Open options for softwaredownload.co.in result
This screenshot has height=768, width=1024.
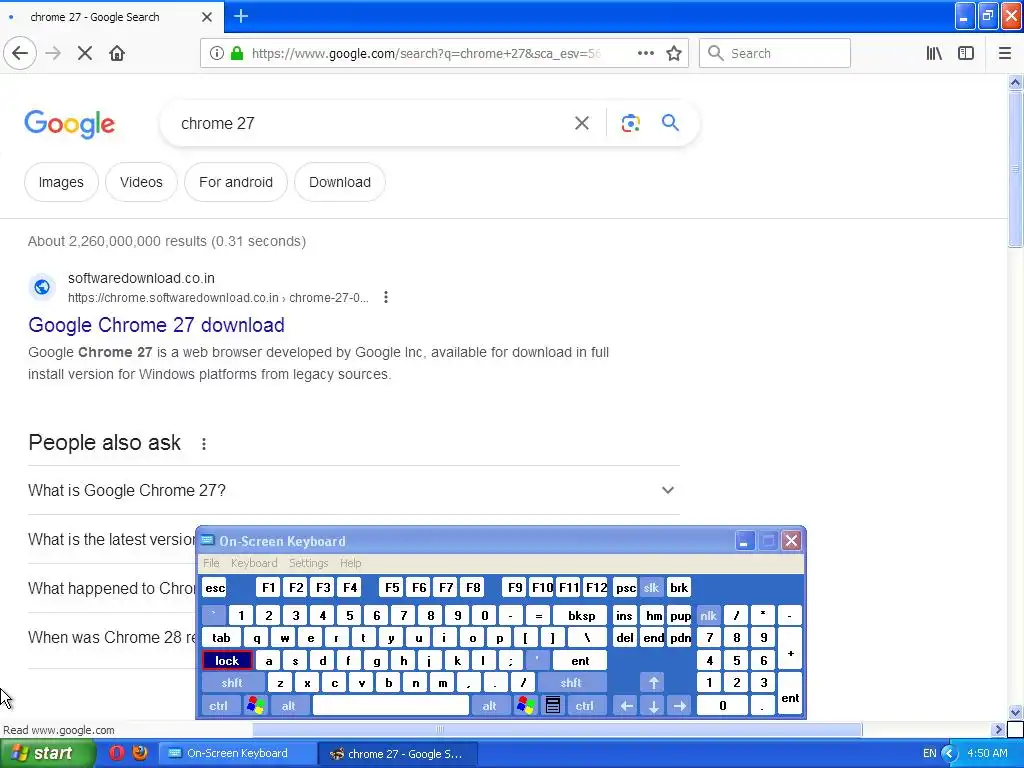tap(386, 297)
